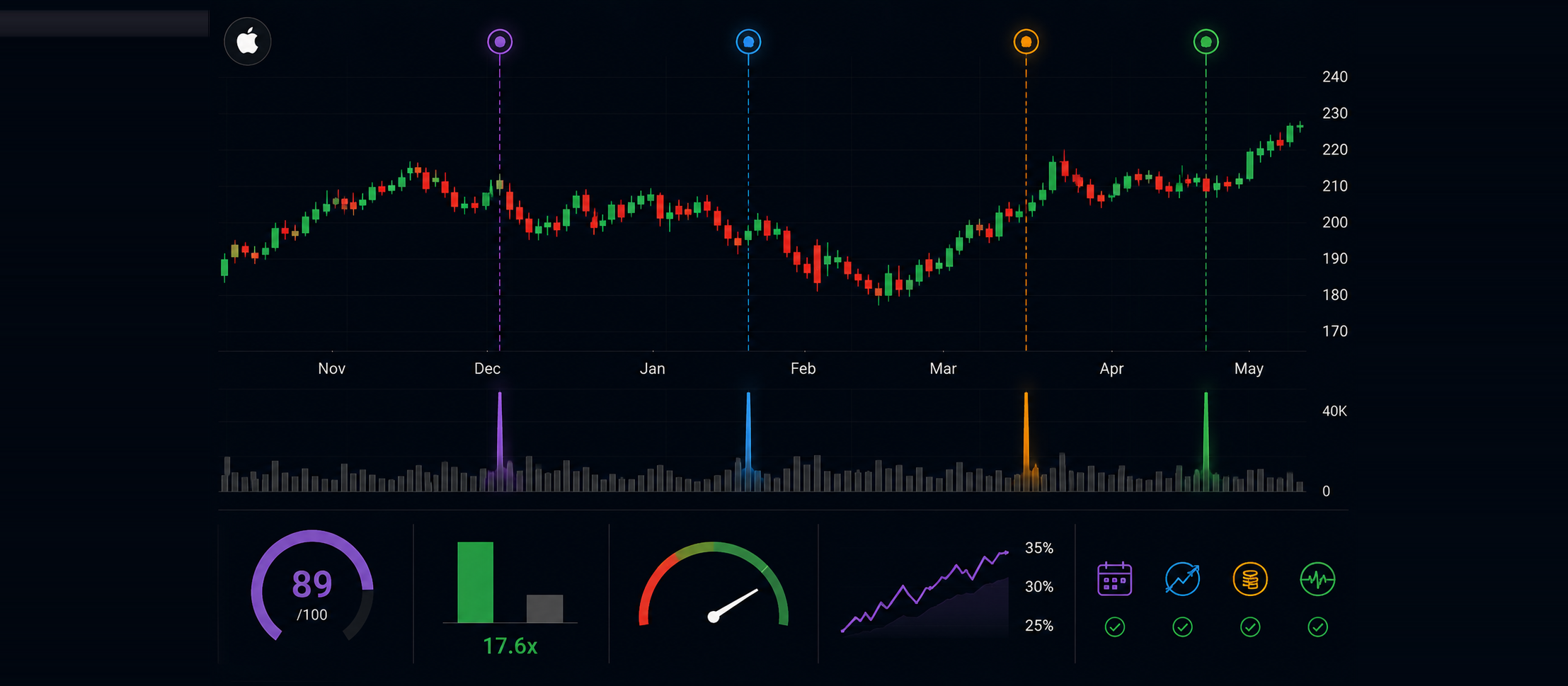Click the Nov label on the time axis
The image size is (1568, 686).
pos(331,368)
